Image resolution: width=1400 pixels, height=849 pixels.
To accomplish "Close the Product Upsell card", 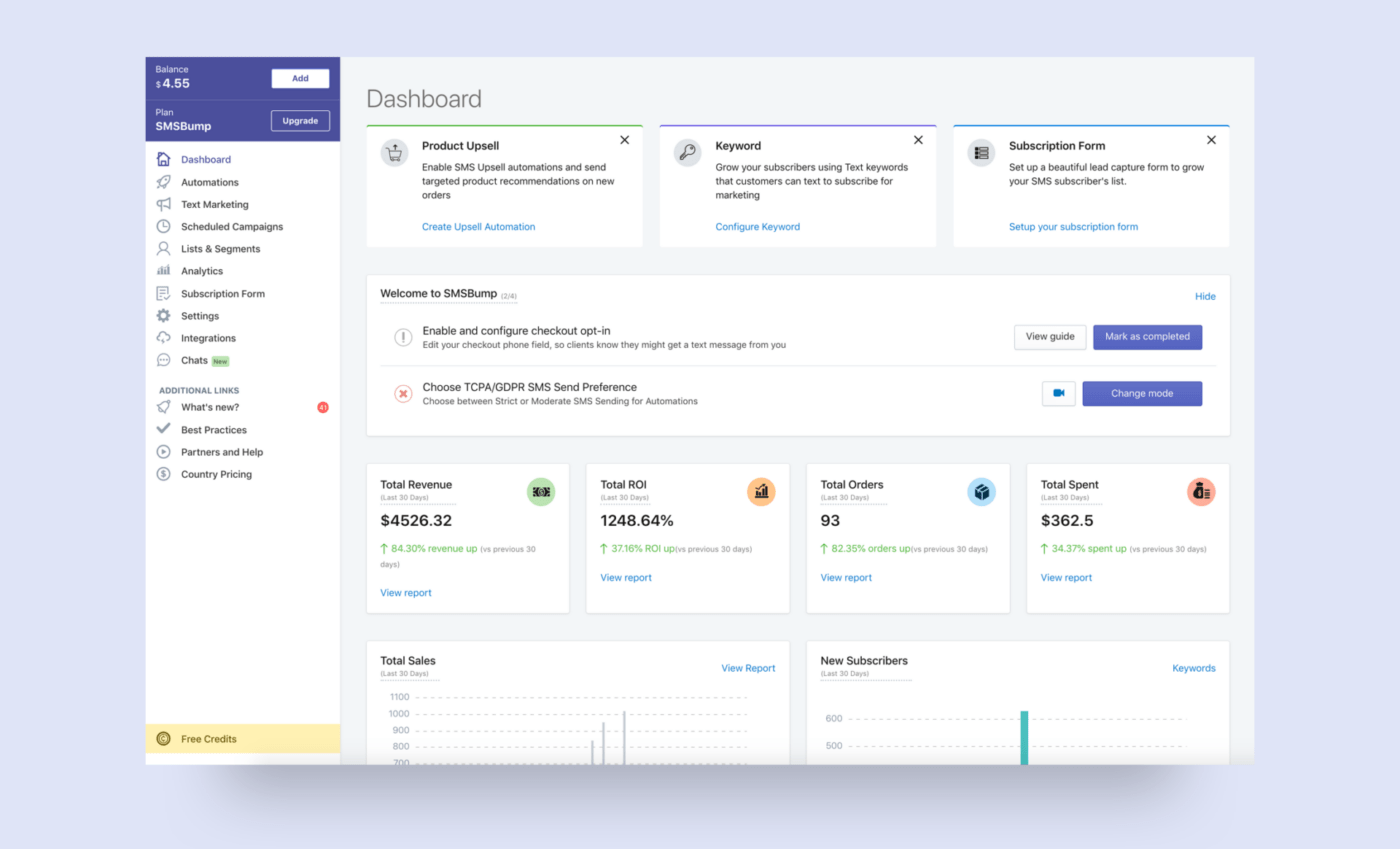I will [x=625, y=140].
